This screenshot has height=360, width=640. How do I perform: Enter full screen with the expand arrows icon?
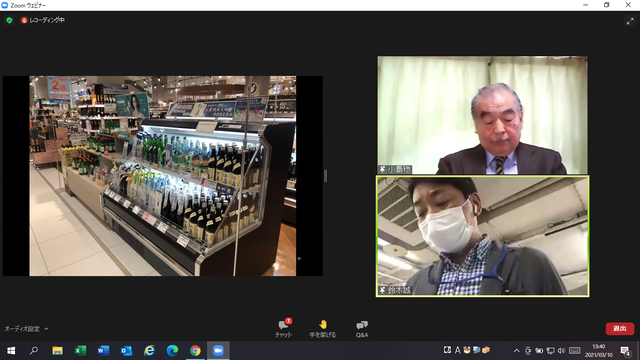(x=630, y=21)
